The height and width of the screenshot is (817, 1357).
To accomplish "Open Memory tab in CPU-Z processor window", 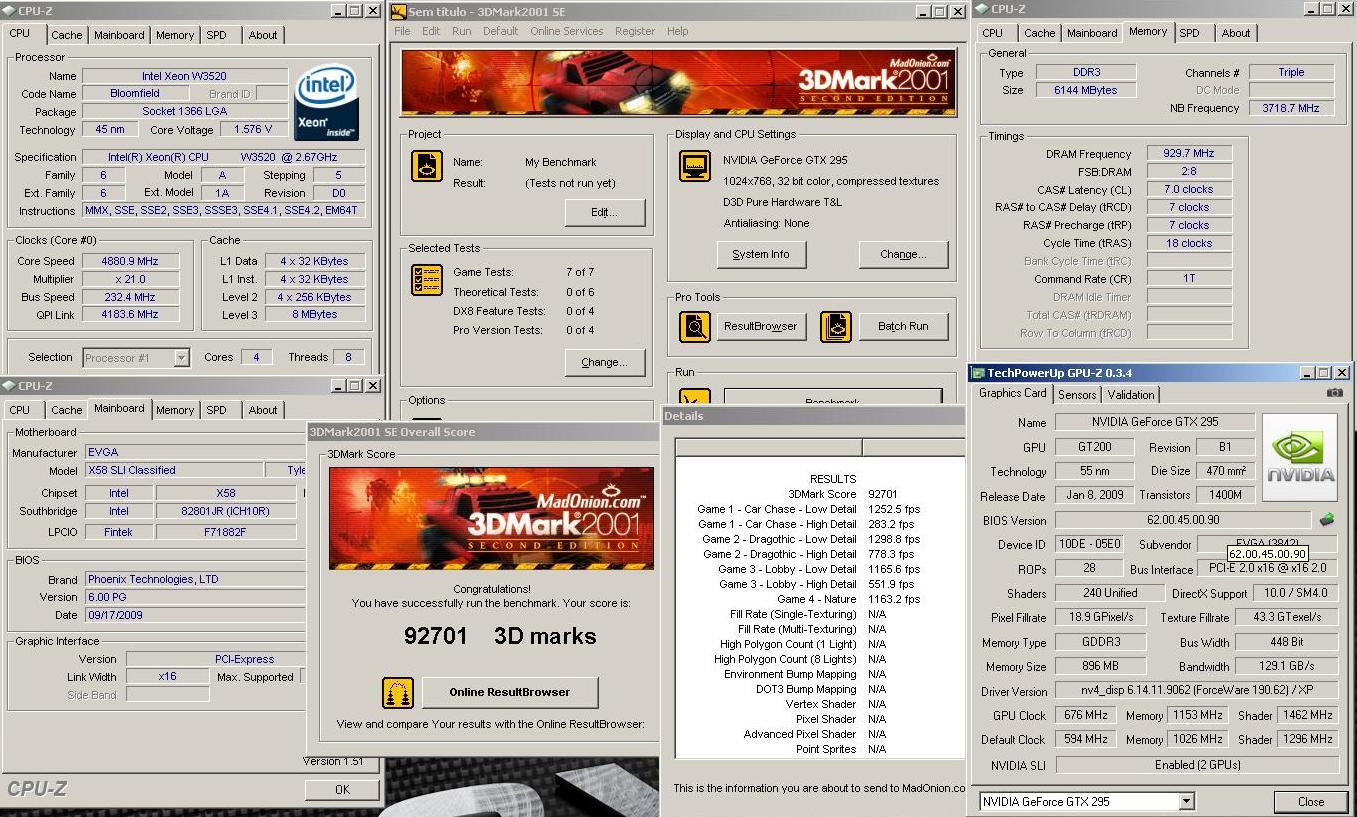I will pyautogui.click(x=175, y=35).
